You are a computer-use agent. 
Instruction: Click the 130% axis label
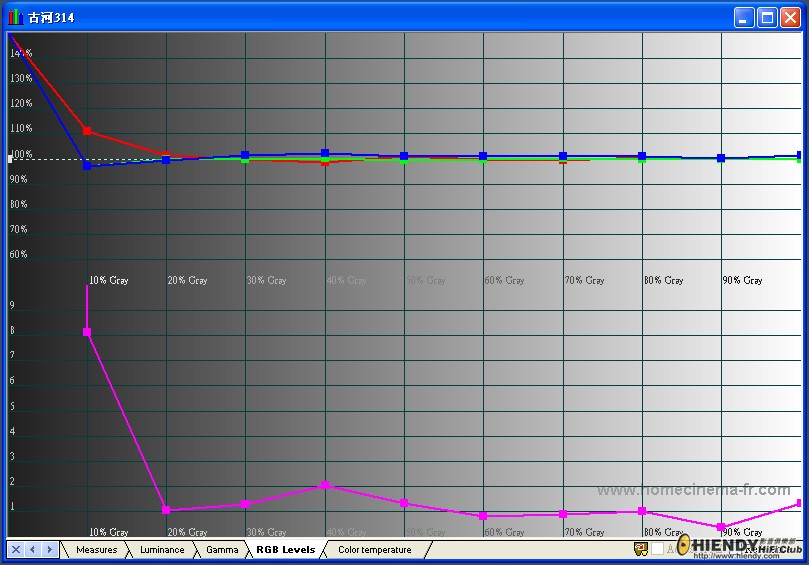tap(21, 78)
